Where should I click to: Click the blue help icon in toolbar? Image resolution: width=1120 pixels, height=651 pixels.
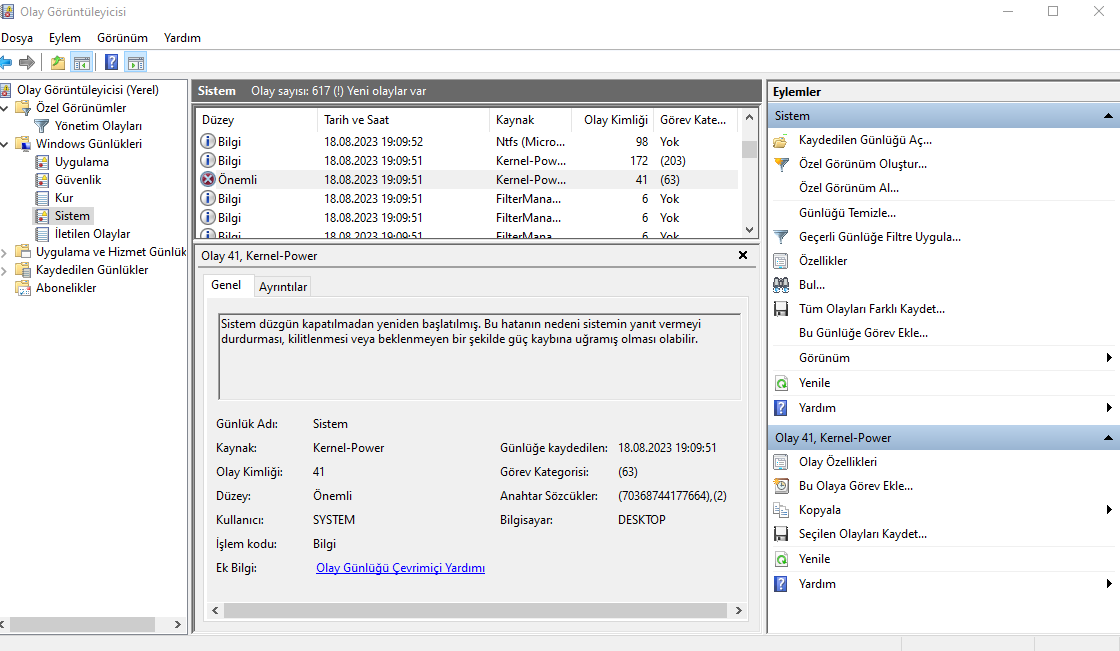[x=111, y=62]
